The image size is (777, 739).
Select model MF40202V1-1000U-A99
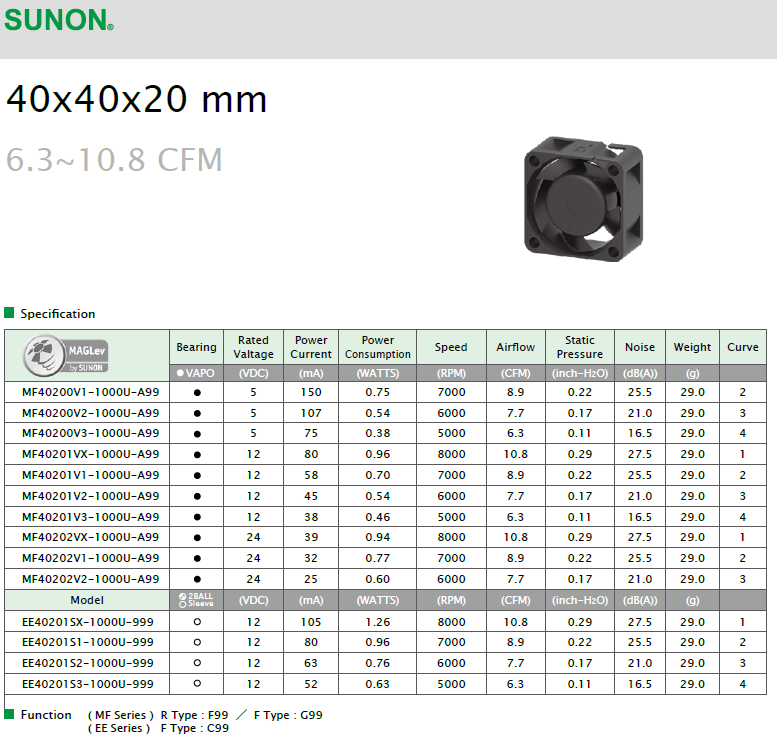click(x=91, y=558)
